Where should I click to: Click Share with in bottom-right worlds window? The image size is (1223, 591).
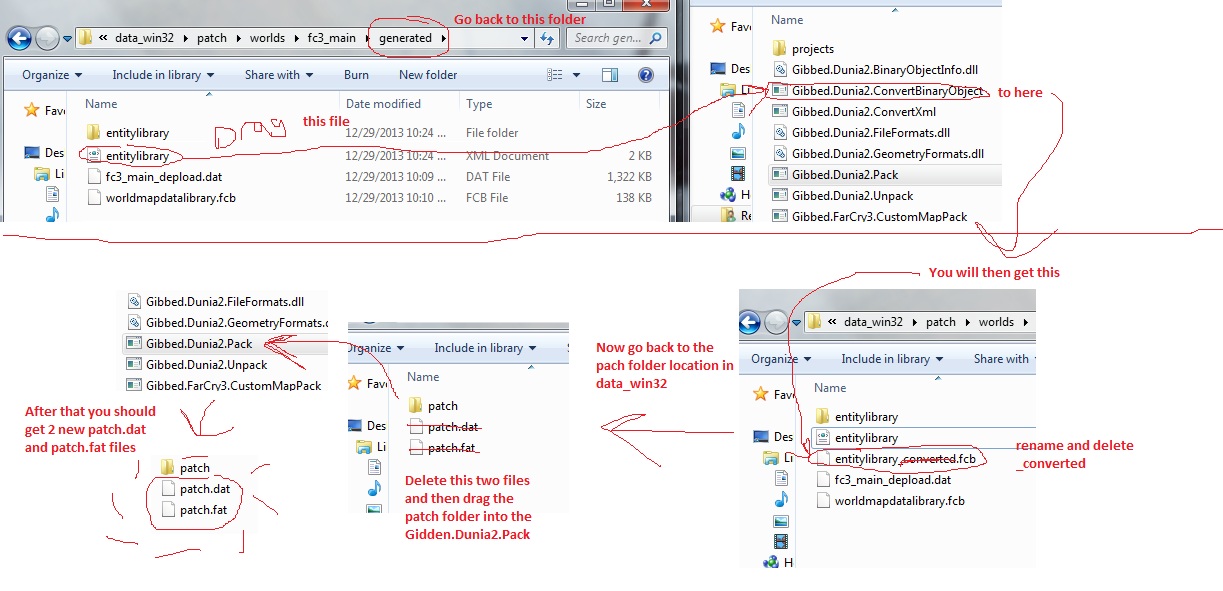[x=1001, y=359]
